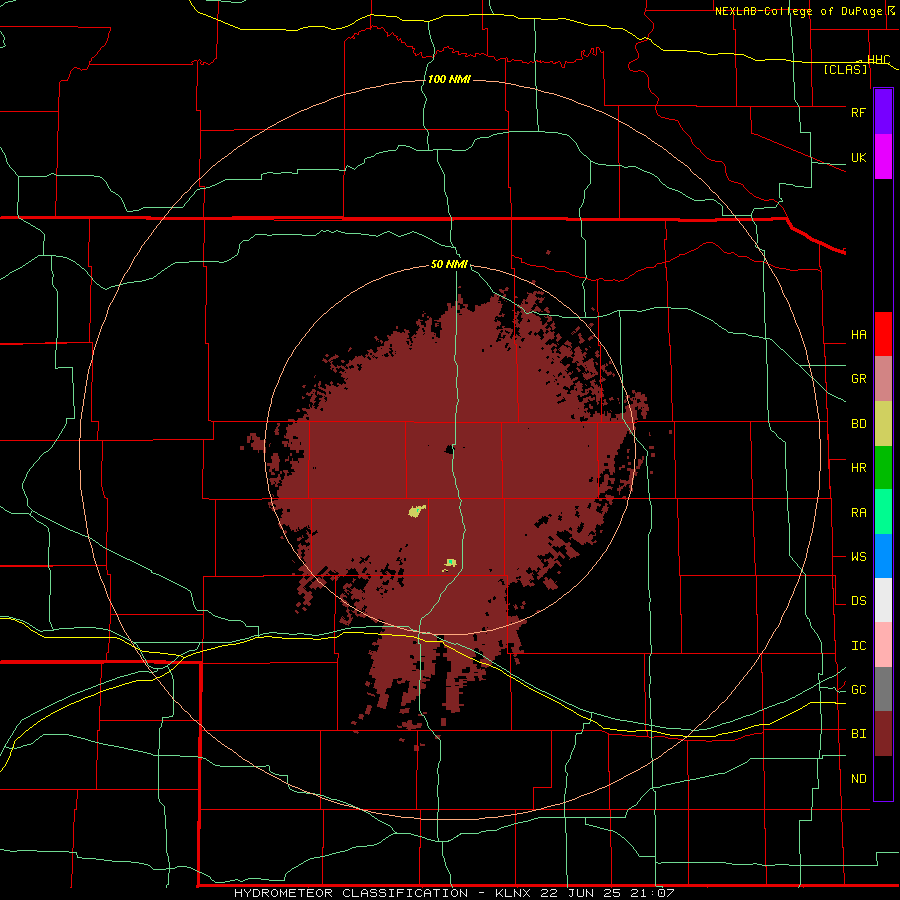Viewport: 900px width, 900px height.
Task: Click the DS legend label
Action: pos(858,601)
